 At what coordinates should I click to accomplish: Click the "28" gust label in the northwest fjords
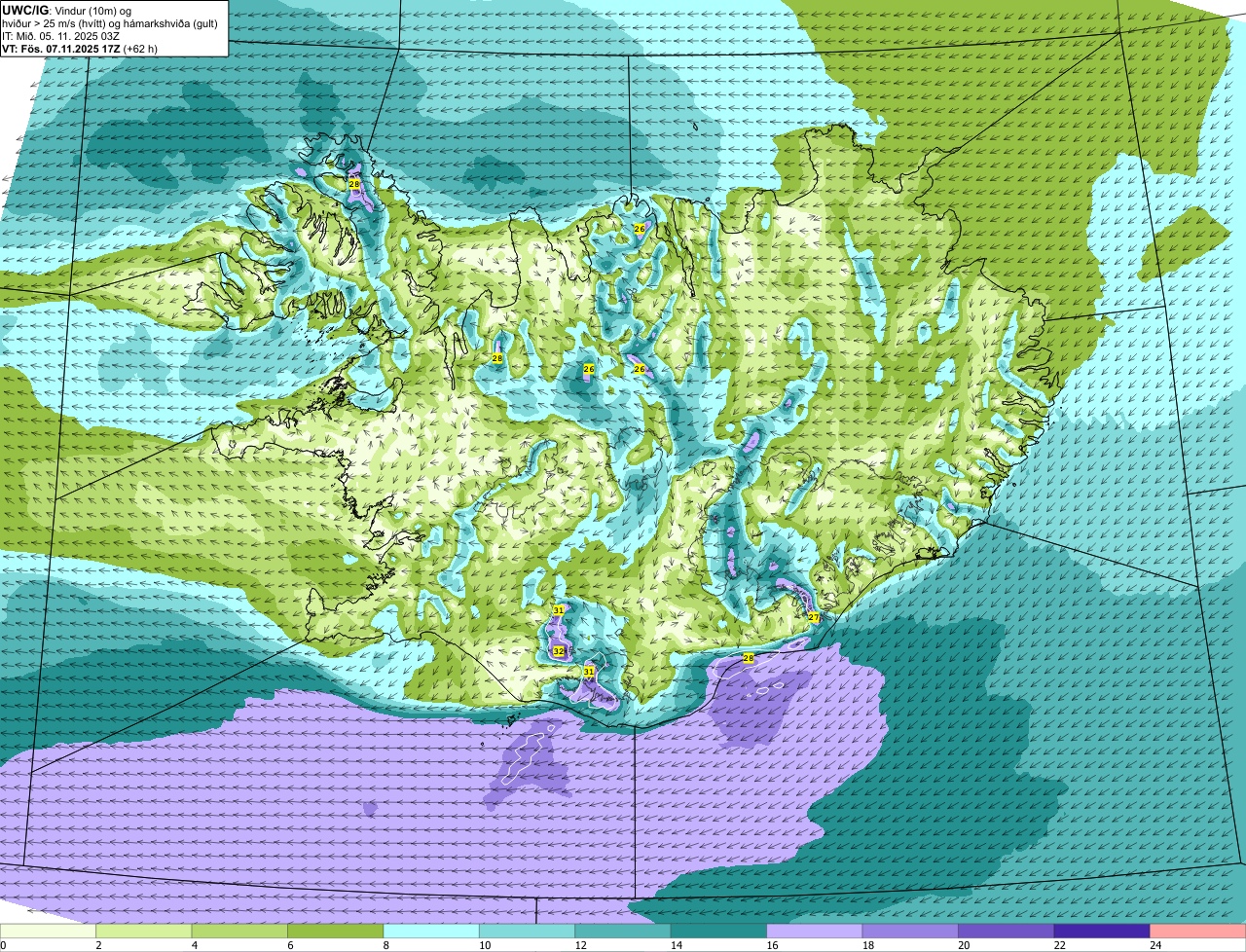(x=354, y=184)
